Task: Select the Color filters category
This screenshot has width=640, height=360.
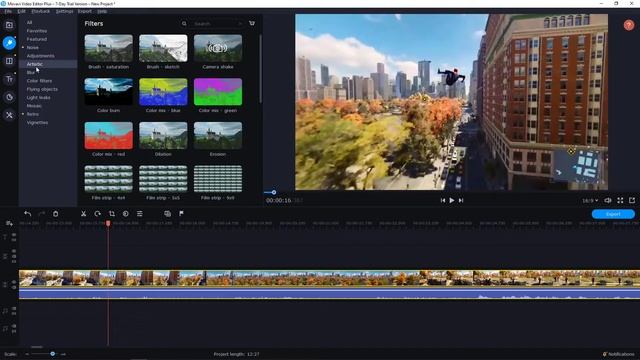Action: (x=39, y=81)
